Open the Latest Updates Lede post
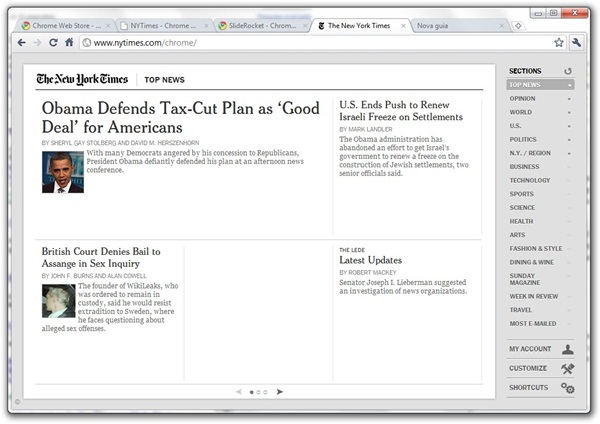 click(x=370, y=260)
